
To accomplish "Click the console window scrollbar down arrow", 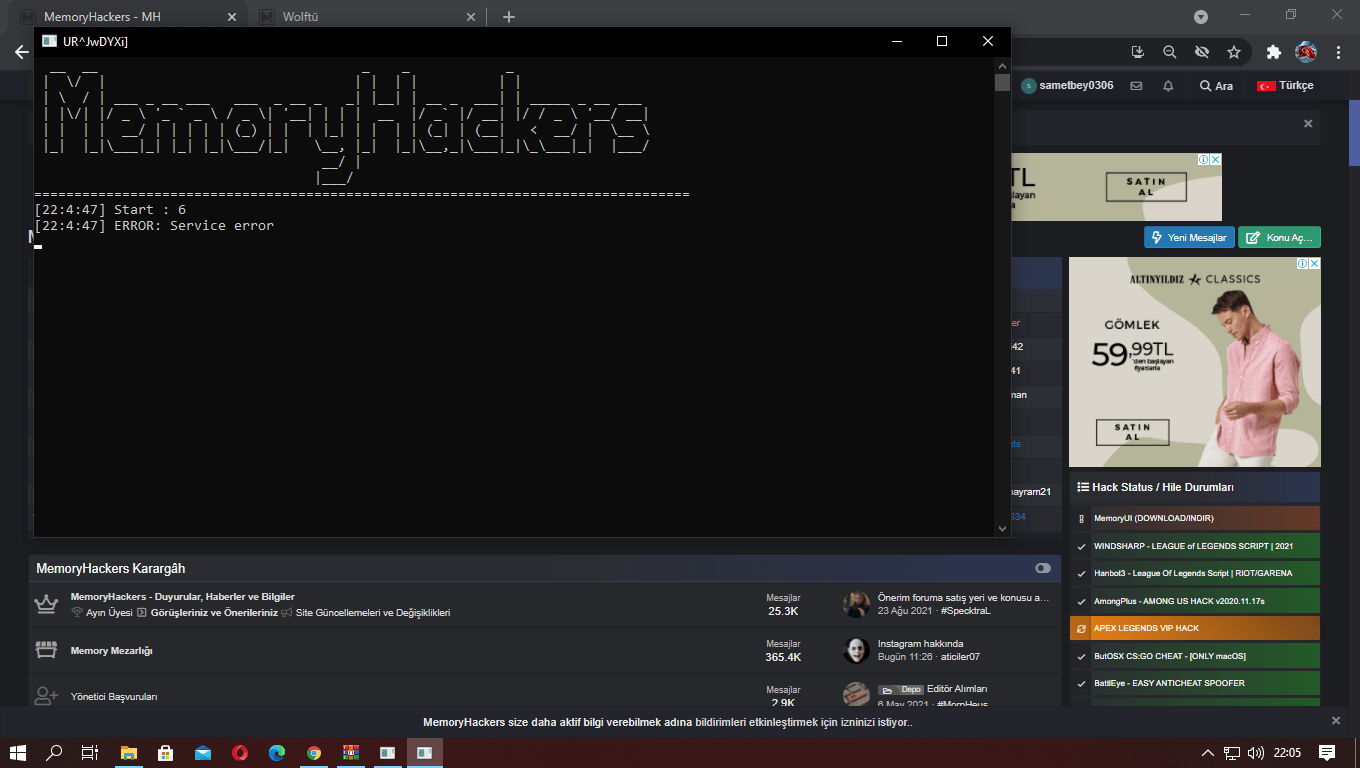I will 1002,528.
